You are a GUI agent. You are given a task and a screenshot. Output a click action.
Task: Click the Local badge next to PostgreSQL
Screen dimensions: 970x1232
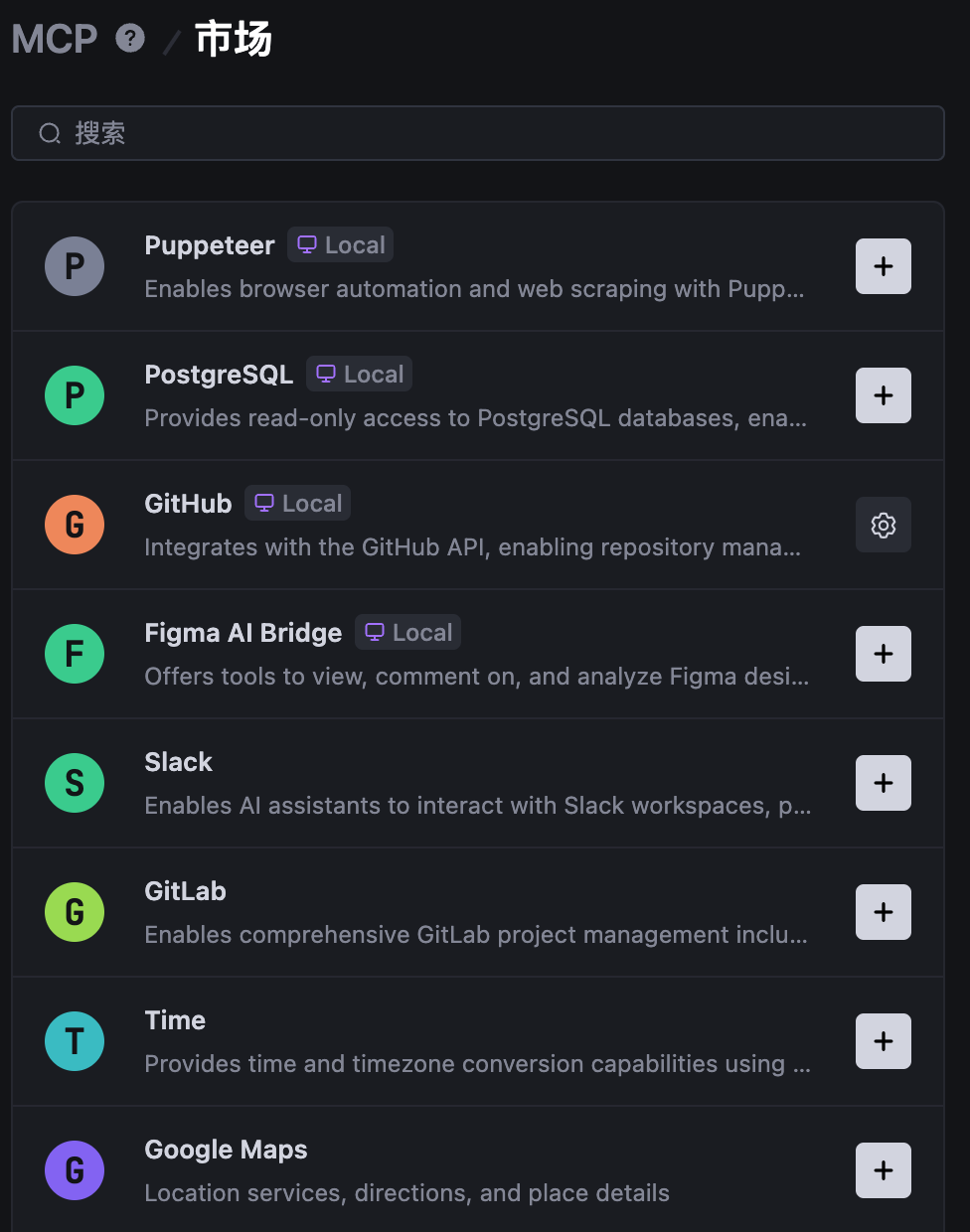point(360,375)
